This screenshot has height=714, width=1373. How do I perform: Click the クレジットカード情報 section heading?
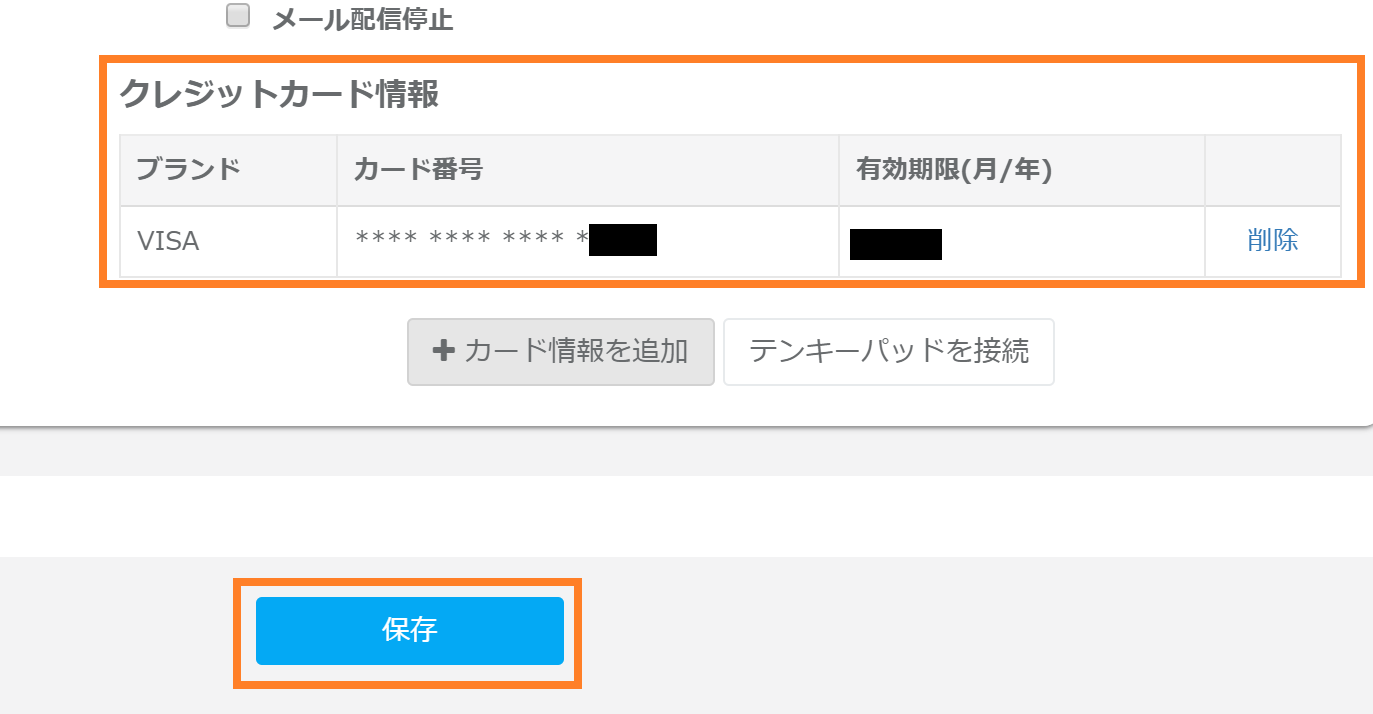[x=279, y=94]
